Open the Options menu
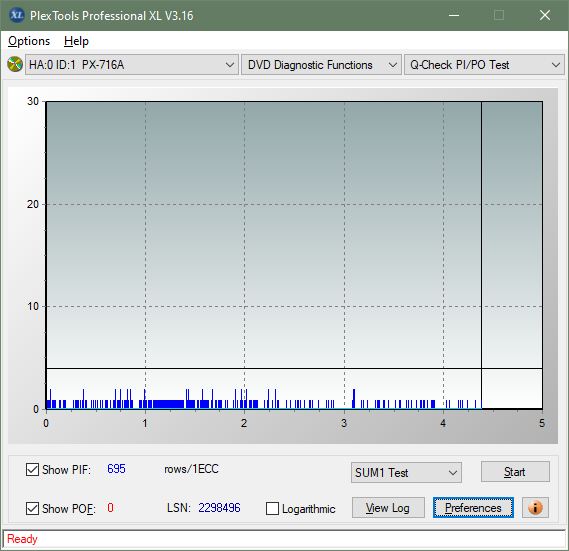The height and width of the screenshot is (551, 569). pos(29,41)
